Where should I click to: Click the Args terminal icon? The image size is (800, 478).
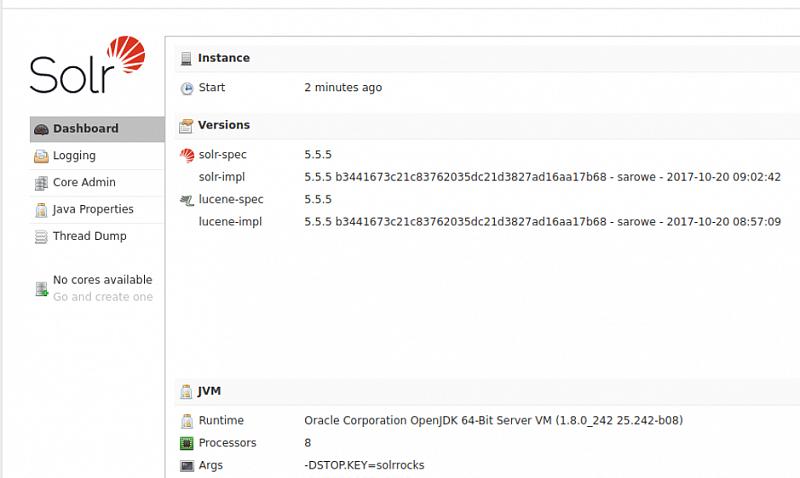click(x=187, y=466)
